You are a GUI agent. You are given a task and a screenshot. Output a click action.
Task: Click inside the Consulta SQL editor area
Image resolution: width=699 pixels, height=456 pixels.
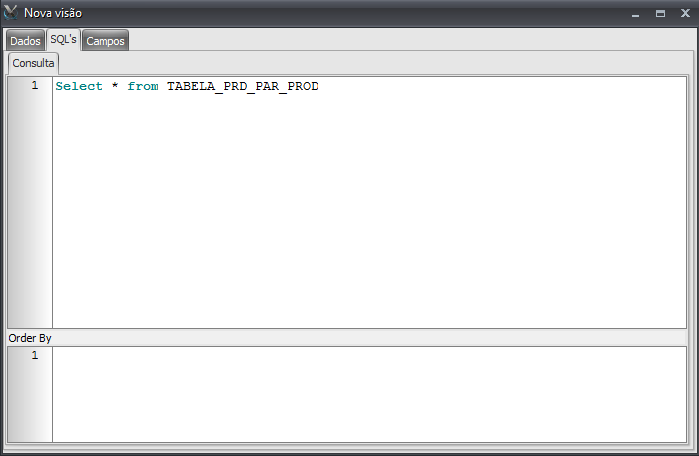click(x=369, y=202)
